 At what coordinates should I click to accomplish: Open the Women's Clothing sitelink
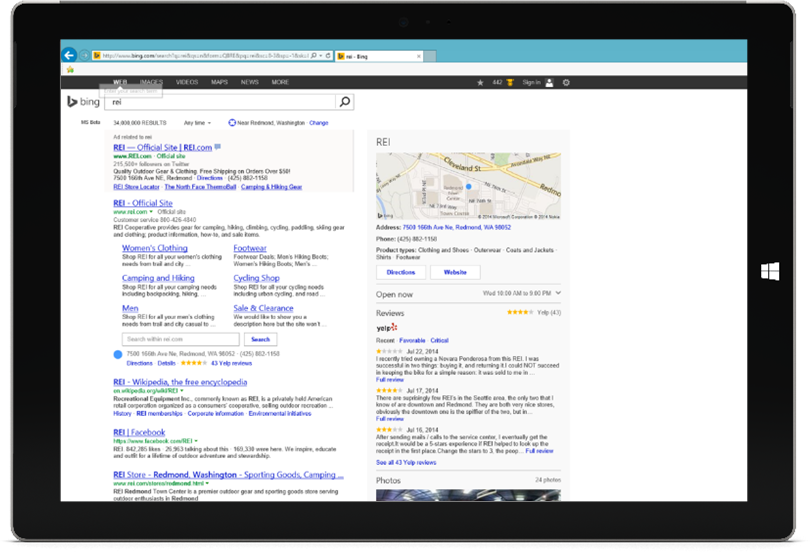[x=155, y=248]
